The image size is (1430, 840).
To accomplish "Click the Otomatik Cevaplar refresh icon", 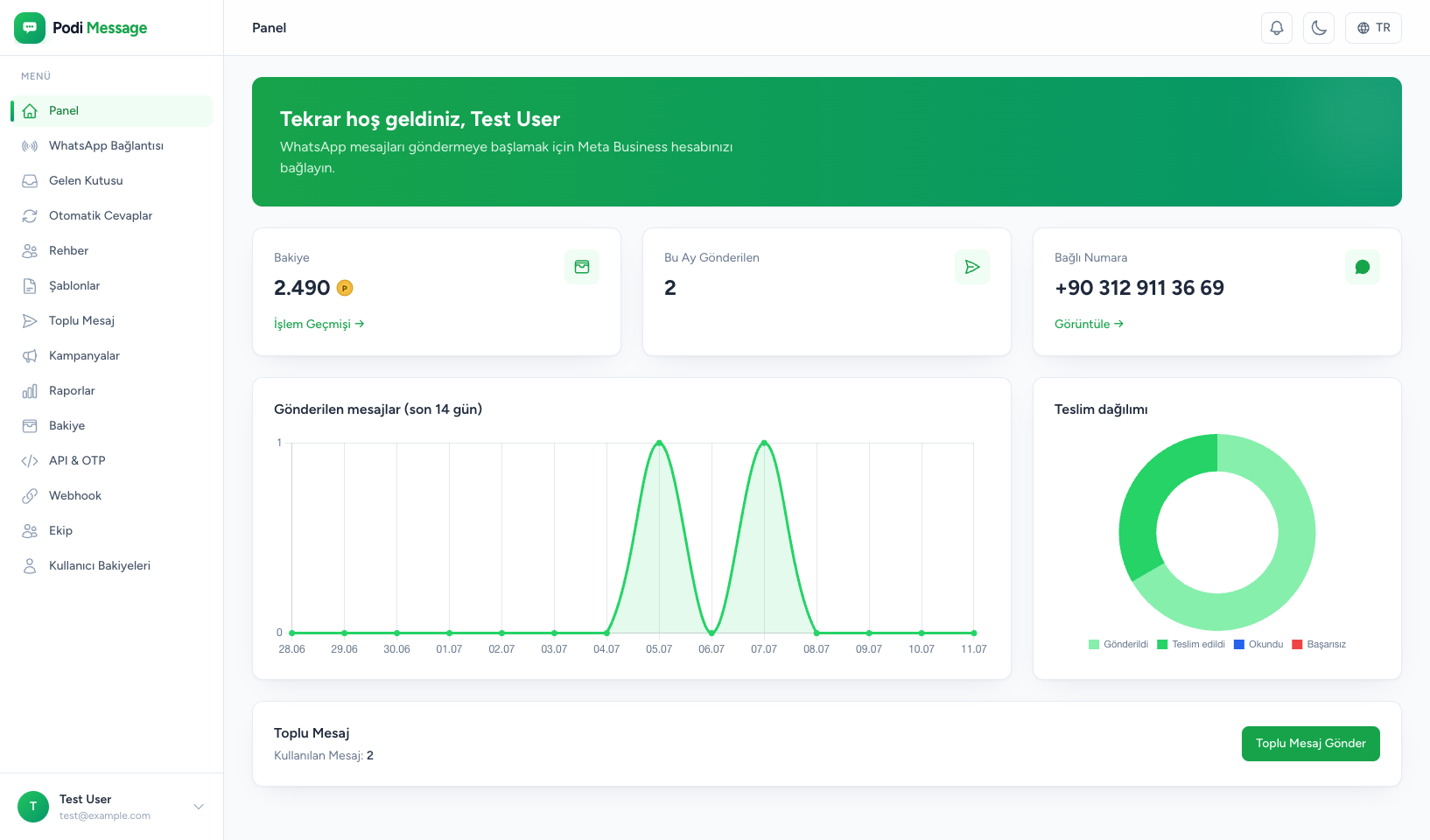I will click(30, 216).
